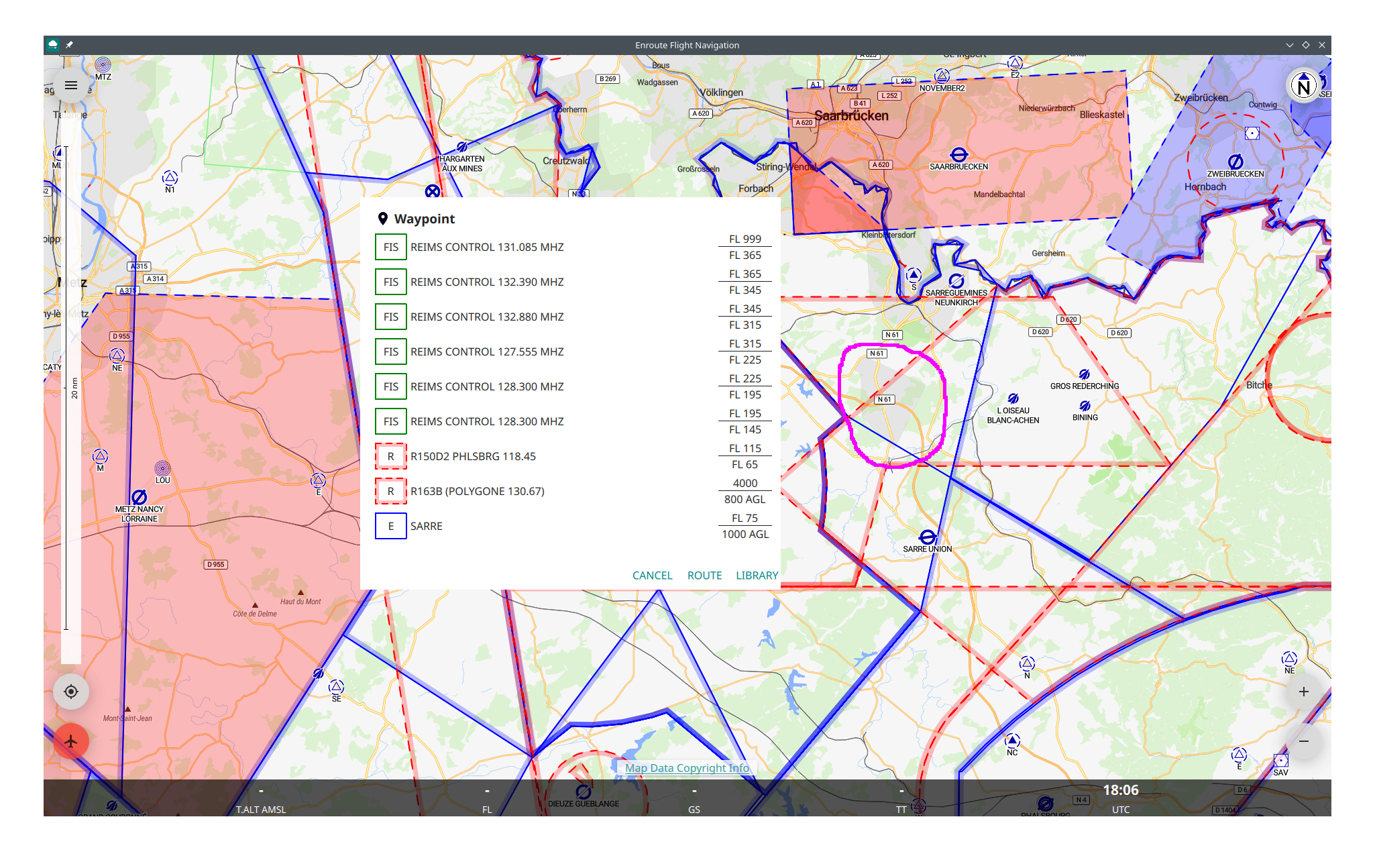Image resolution: width=1375 pixels, height=868 pixels.
Task: Select R150D2 PHLSBRG 118.45 airspace row
Action: coord(573,456)
